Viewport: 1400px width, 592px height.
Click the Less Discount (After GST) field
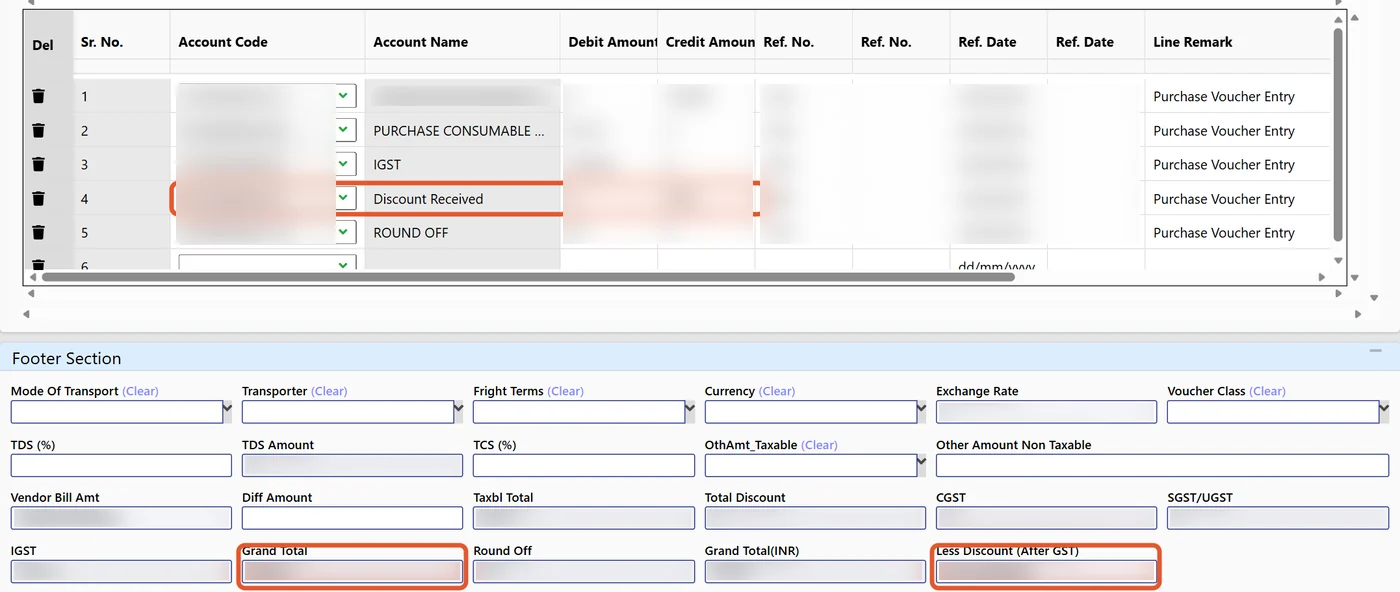pyautogui.click(x=1046, y=572)
